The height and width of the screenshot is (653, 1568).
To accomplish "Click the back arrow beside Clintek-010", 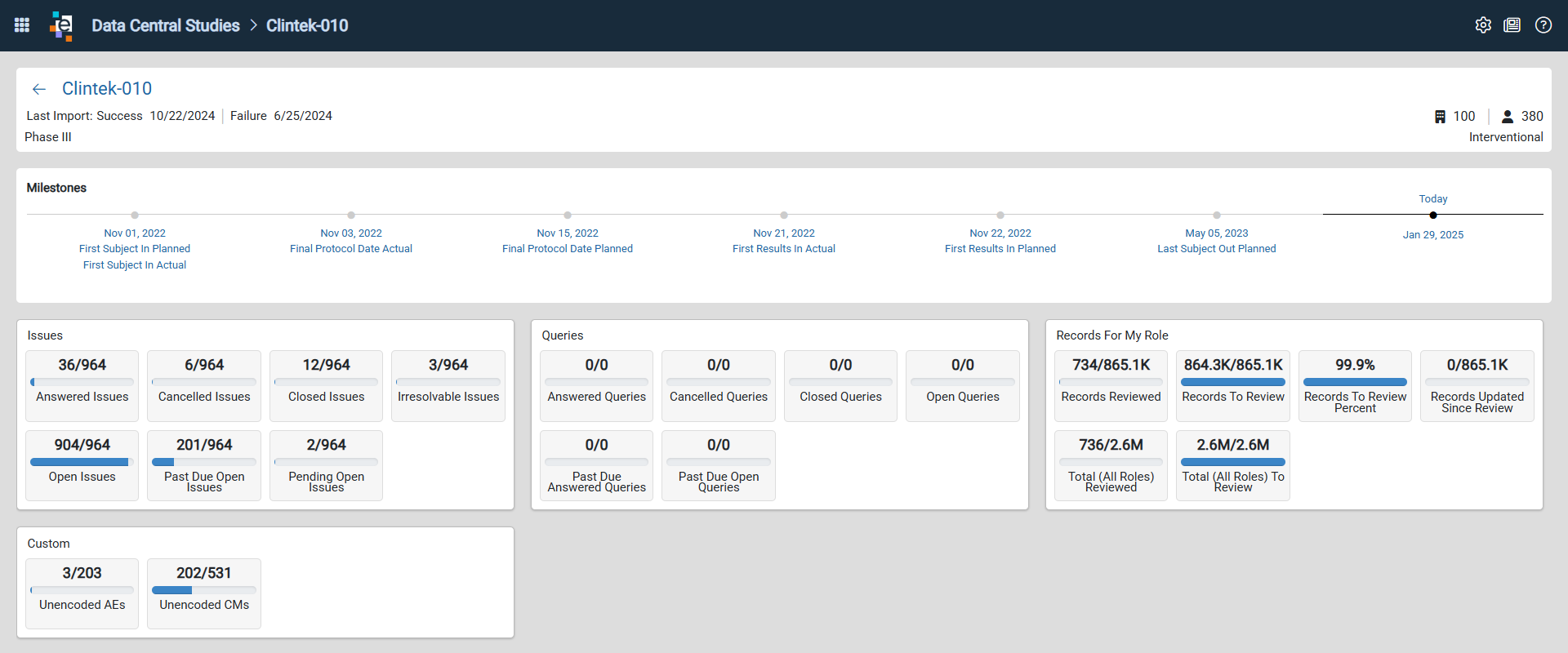I will (38, 89).
